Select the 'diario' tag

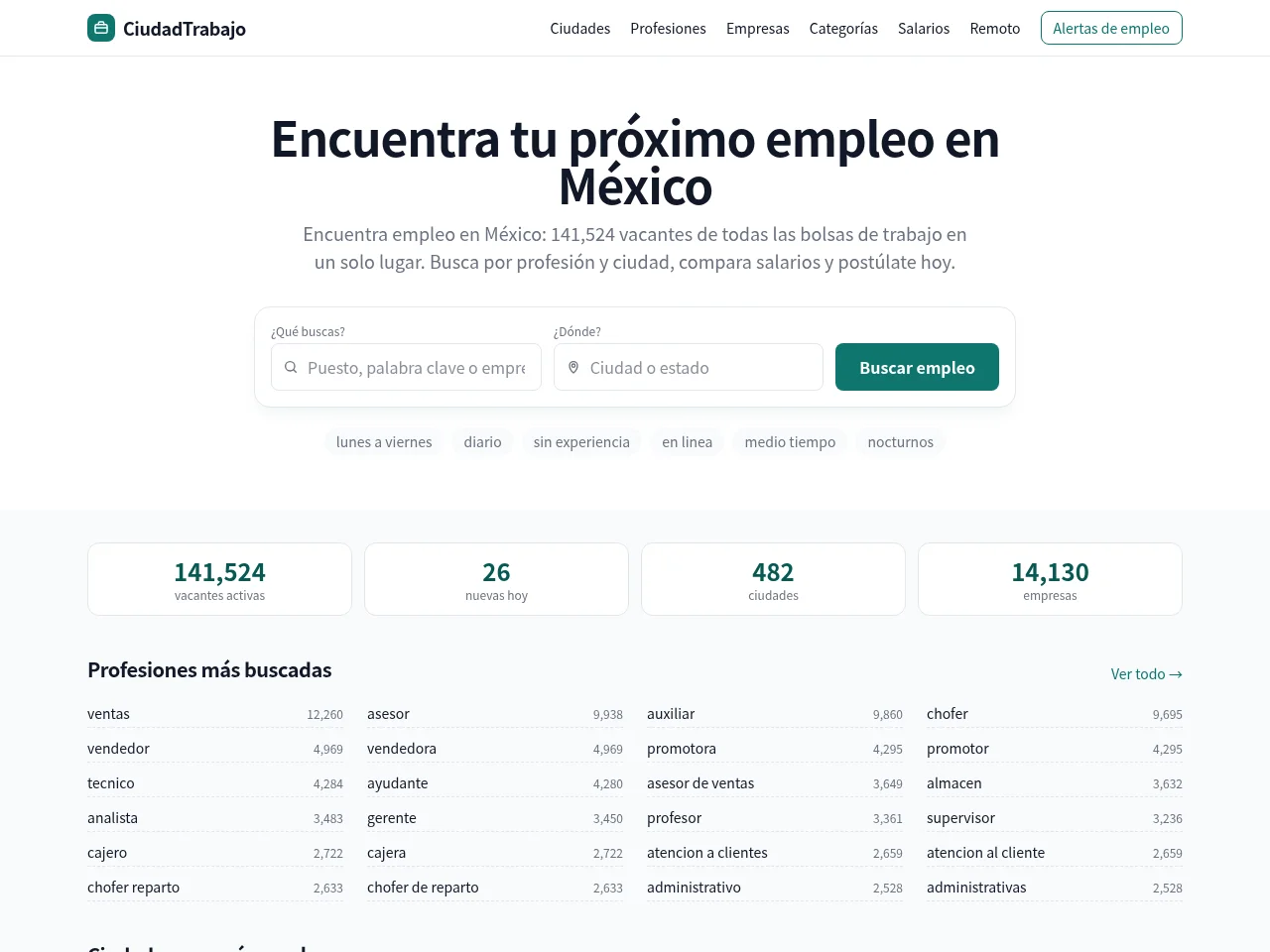pos(482,441)
